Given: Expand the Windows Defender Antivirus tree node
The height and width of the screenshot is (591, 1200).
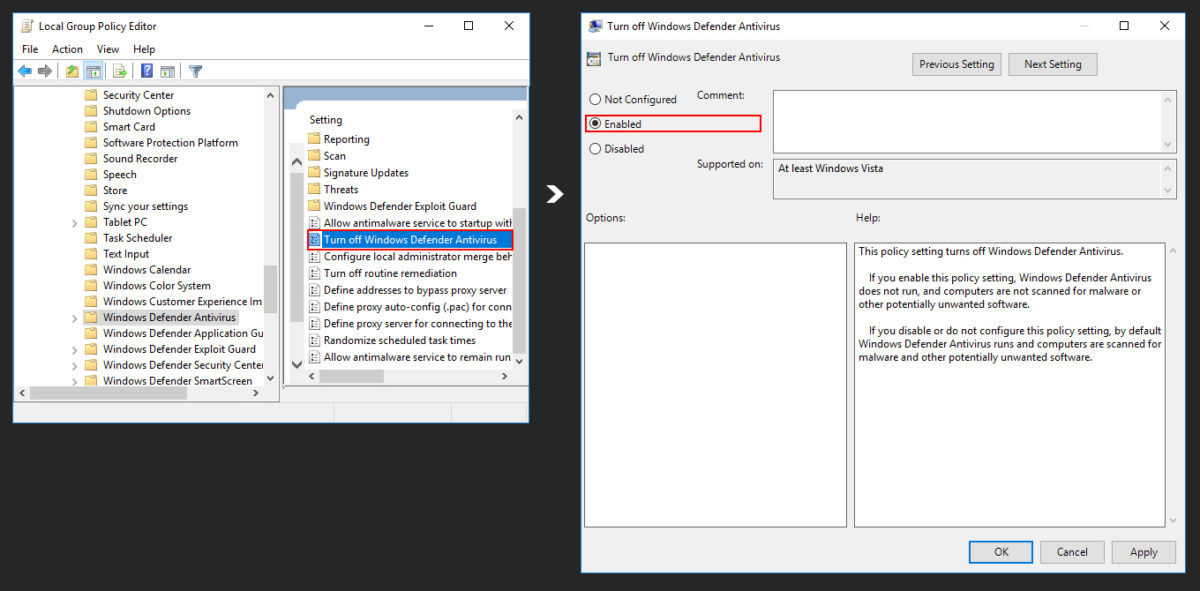Looking at the screenshot, I should [x=73, y=317].
